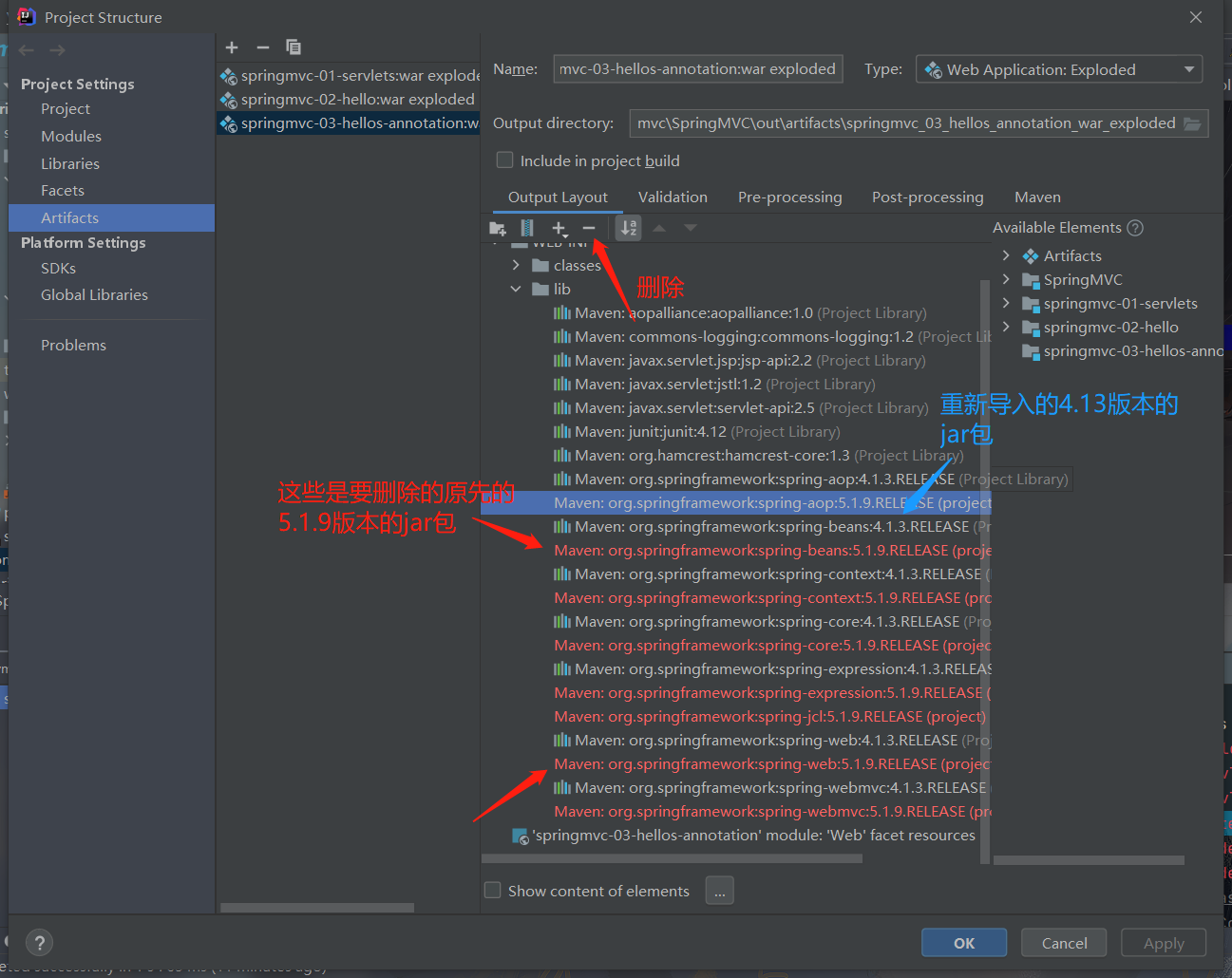Click the OK button
The image size is (1232, 978).
tap(964, 943)
